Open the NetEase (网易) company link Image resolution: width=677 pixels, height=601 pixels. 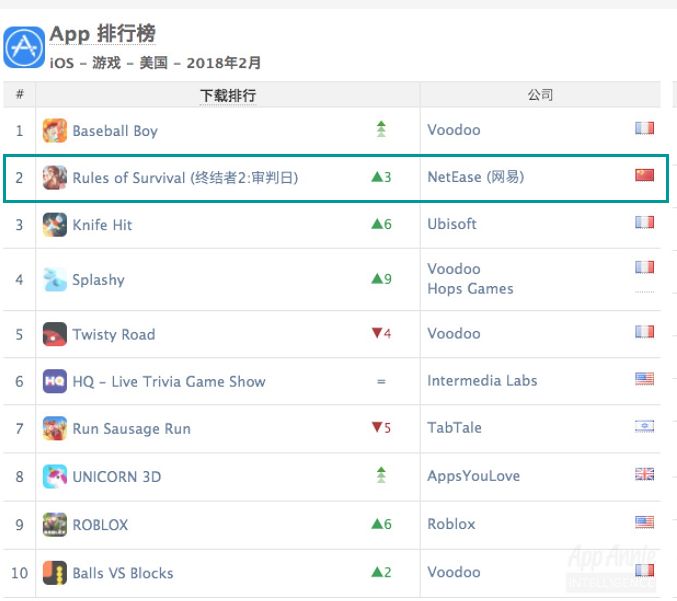475,177
